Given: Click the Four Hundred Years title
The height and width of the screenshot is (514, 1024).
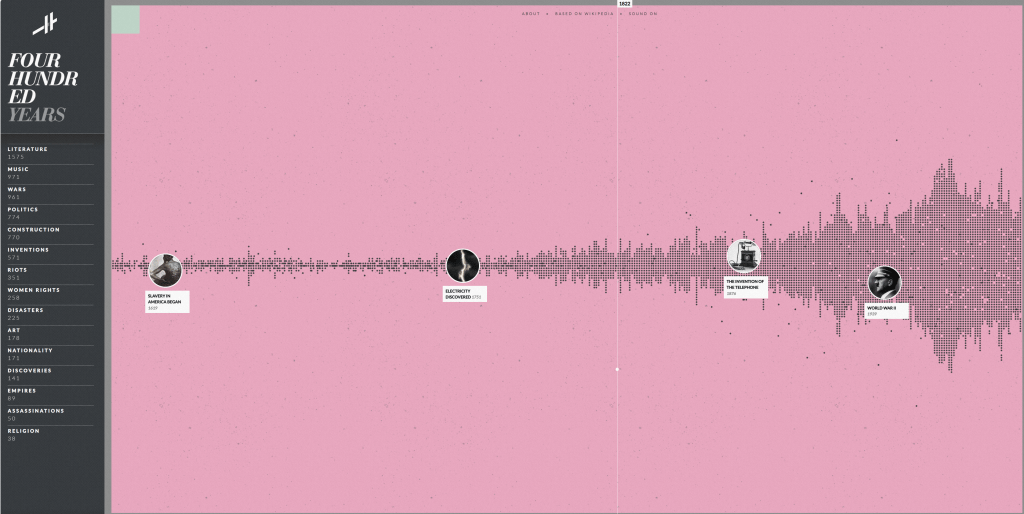Looking at the screenshot, I should [x=42, y=87].
